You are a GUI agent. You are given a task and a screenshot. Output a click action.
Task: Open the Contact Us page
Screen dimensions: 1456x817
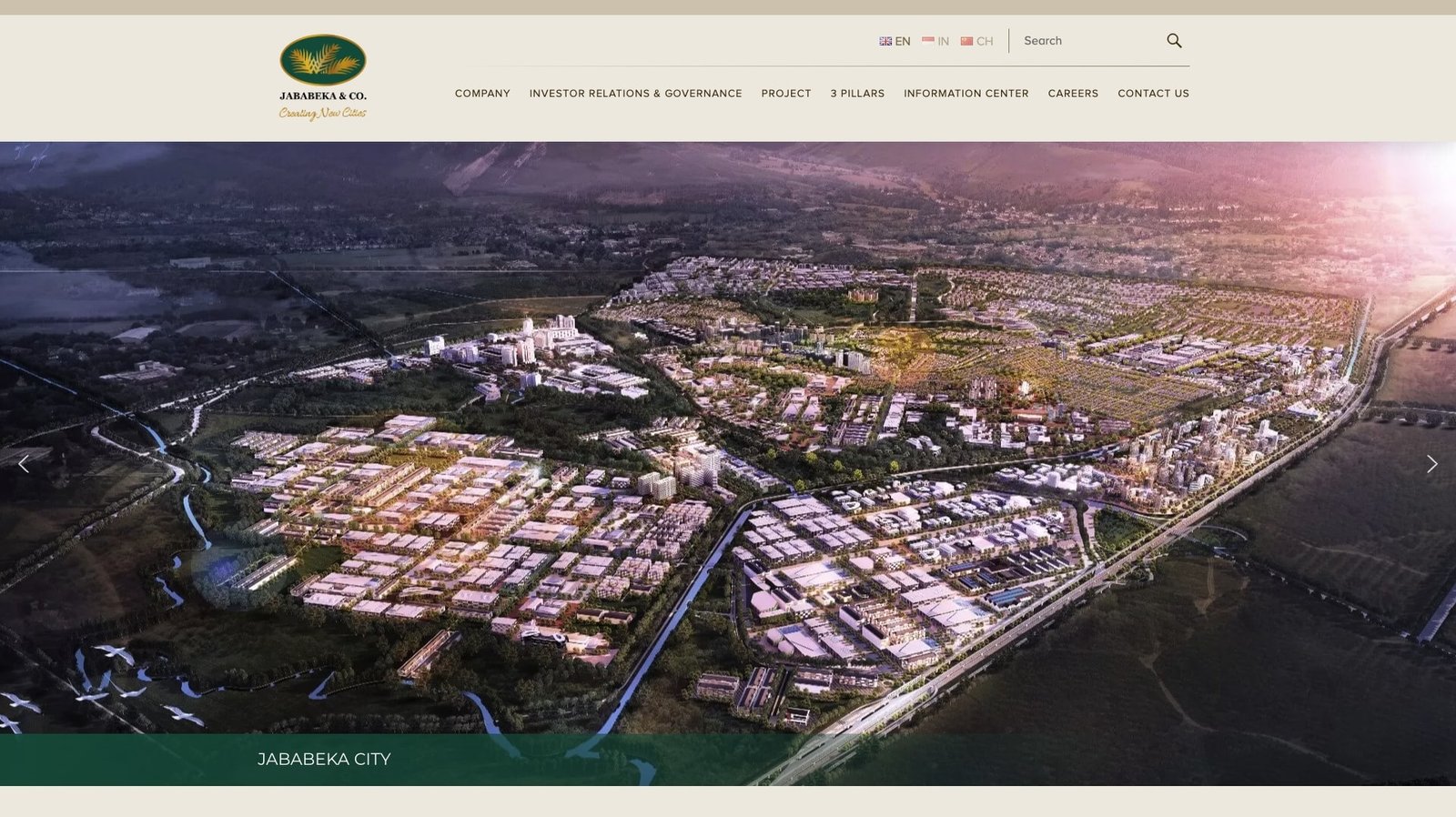[x=1153, y=94]
